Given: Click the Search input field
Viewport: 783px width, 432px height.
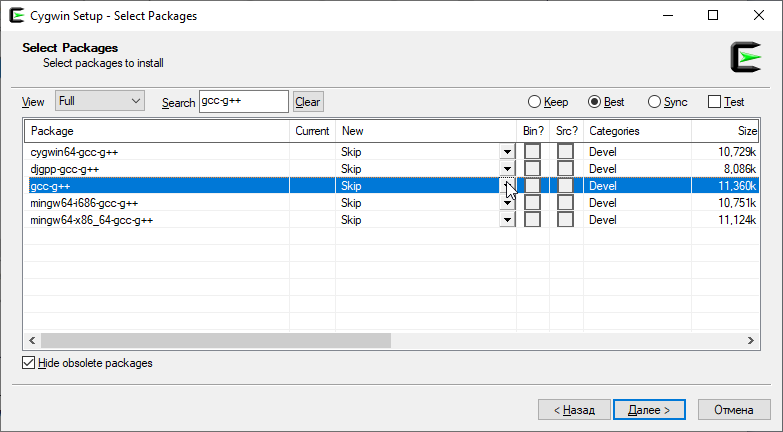Looking at the screenshot, I should pyautogui.click(x=244, y=101).
